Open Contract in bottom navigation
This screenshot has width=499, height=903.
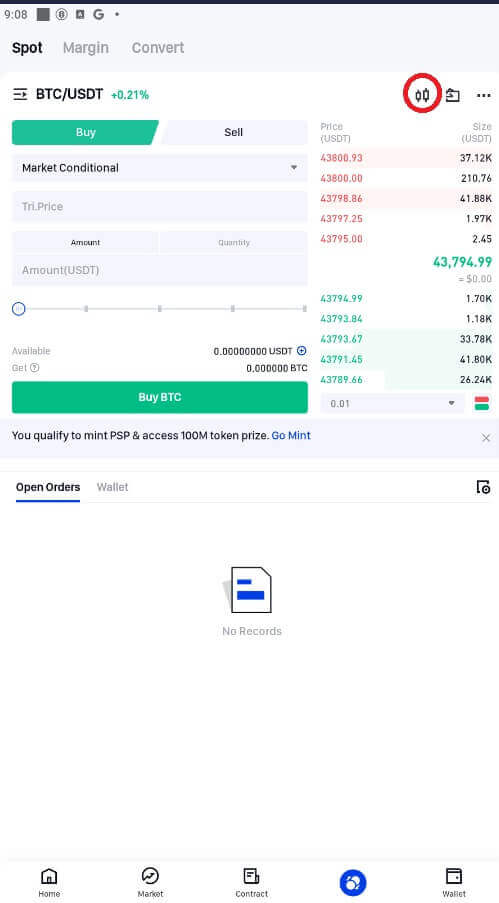pos(251,882)
